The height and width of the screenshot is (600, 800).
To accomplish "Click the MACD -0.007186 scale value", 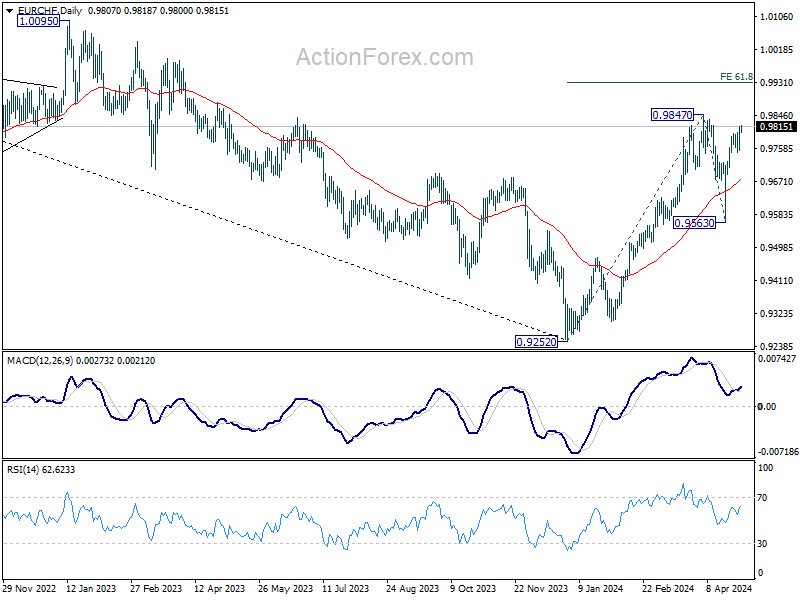I will tap(777, 452).
